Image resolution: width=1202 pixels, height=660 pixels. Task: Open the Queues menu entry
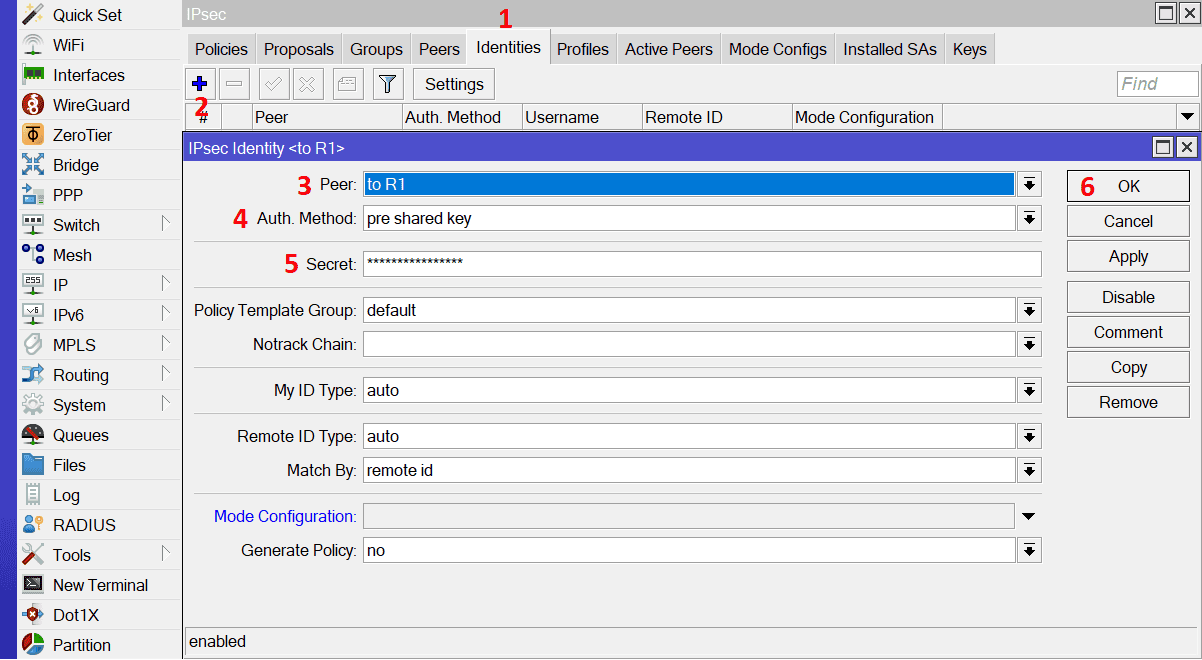click(80, 435)
